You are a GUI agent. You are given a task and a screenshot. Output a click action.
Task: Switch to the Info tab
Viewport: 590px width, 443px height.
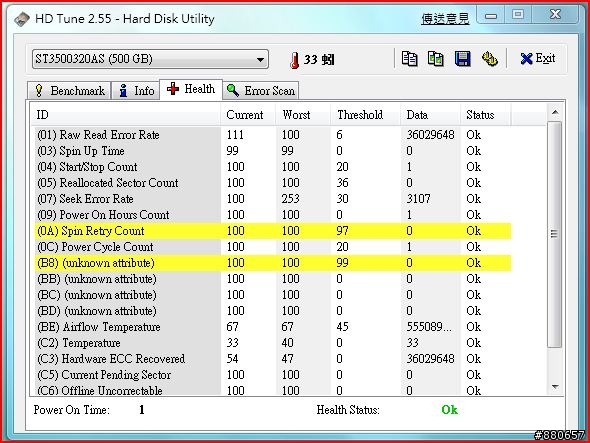pyautogui.click(x=136, y=91)
